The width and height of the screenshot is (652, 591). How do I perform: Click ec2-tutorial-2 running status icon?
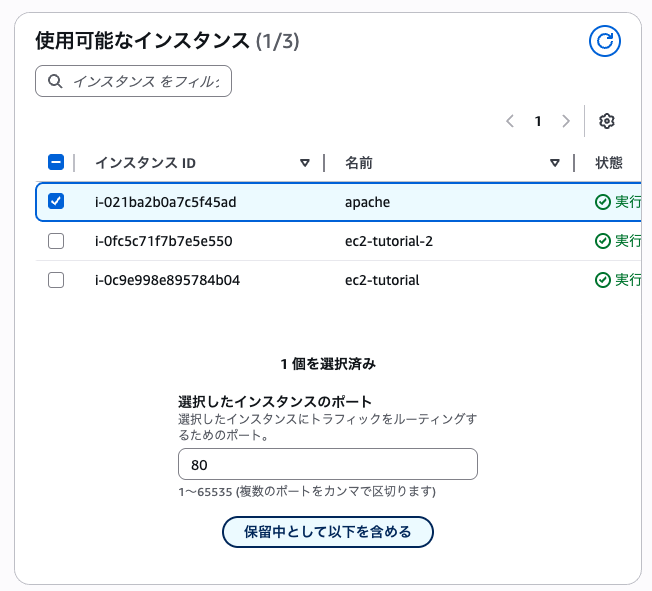click(602, 241)
